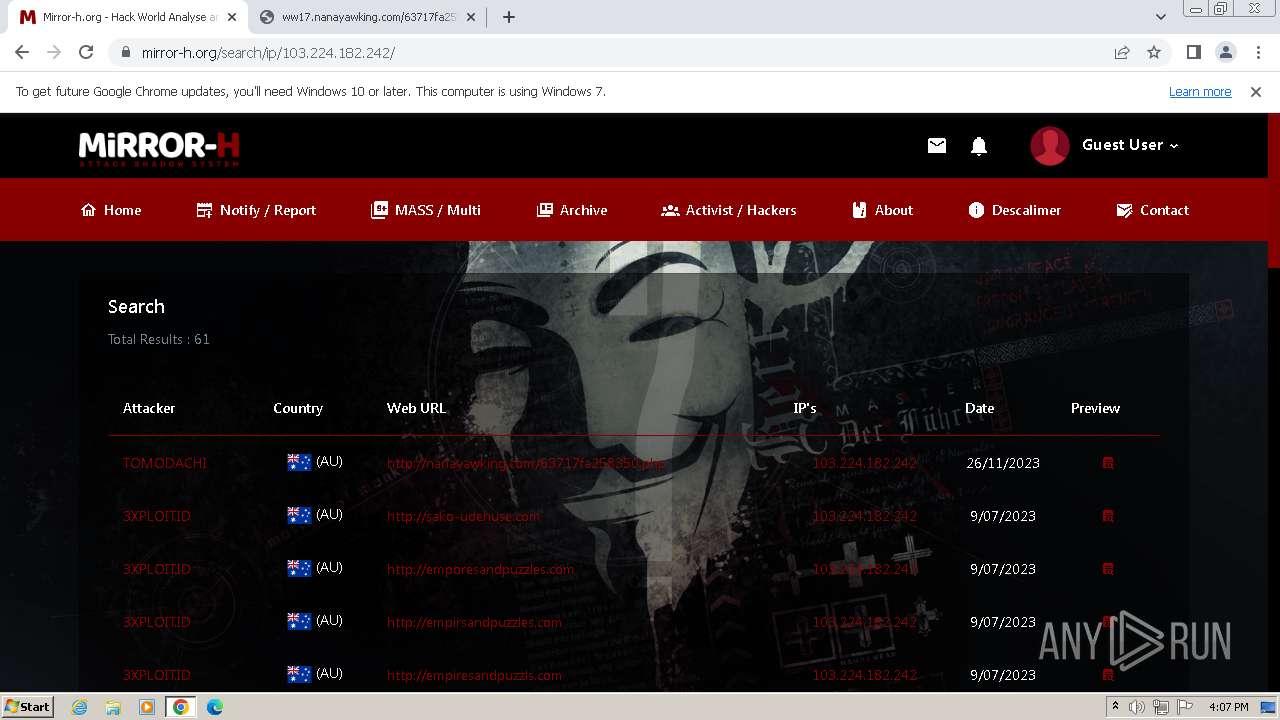The image size is (1280, 720).
Task: Open the volume speaker tray icon
Action: [1138, 707]
